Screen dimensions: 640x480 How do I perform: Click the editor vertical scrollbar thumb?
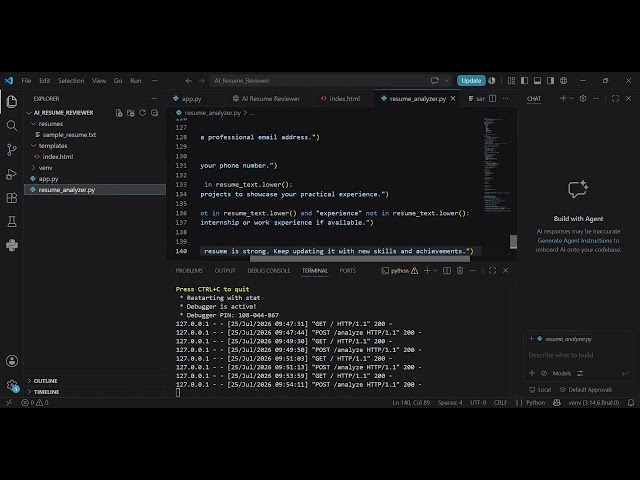(x=513, y=242)
